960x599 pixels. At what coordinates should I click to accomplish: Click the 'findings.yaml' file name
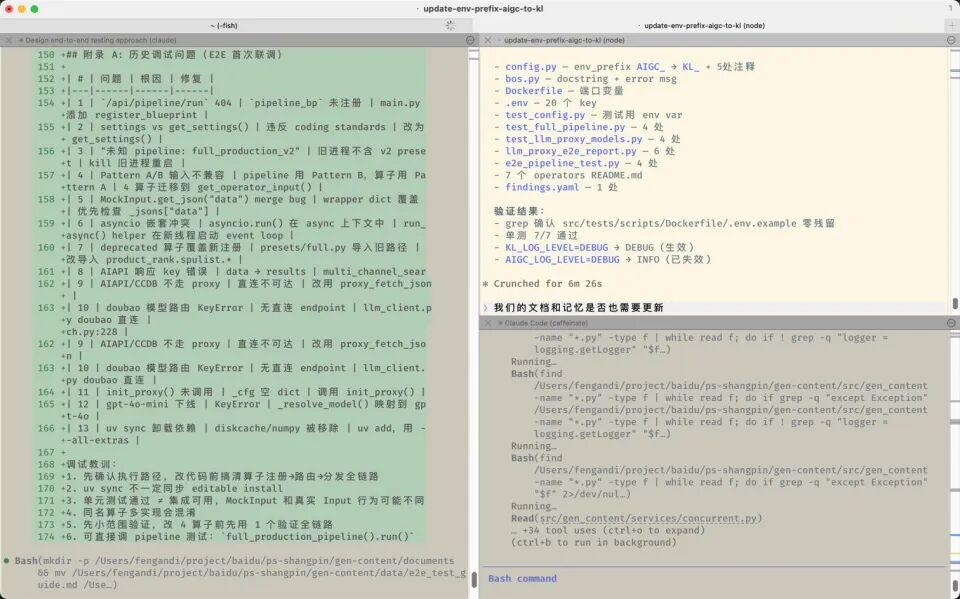tap(542, 187)
